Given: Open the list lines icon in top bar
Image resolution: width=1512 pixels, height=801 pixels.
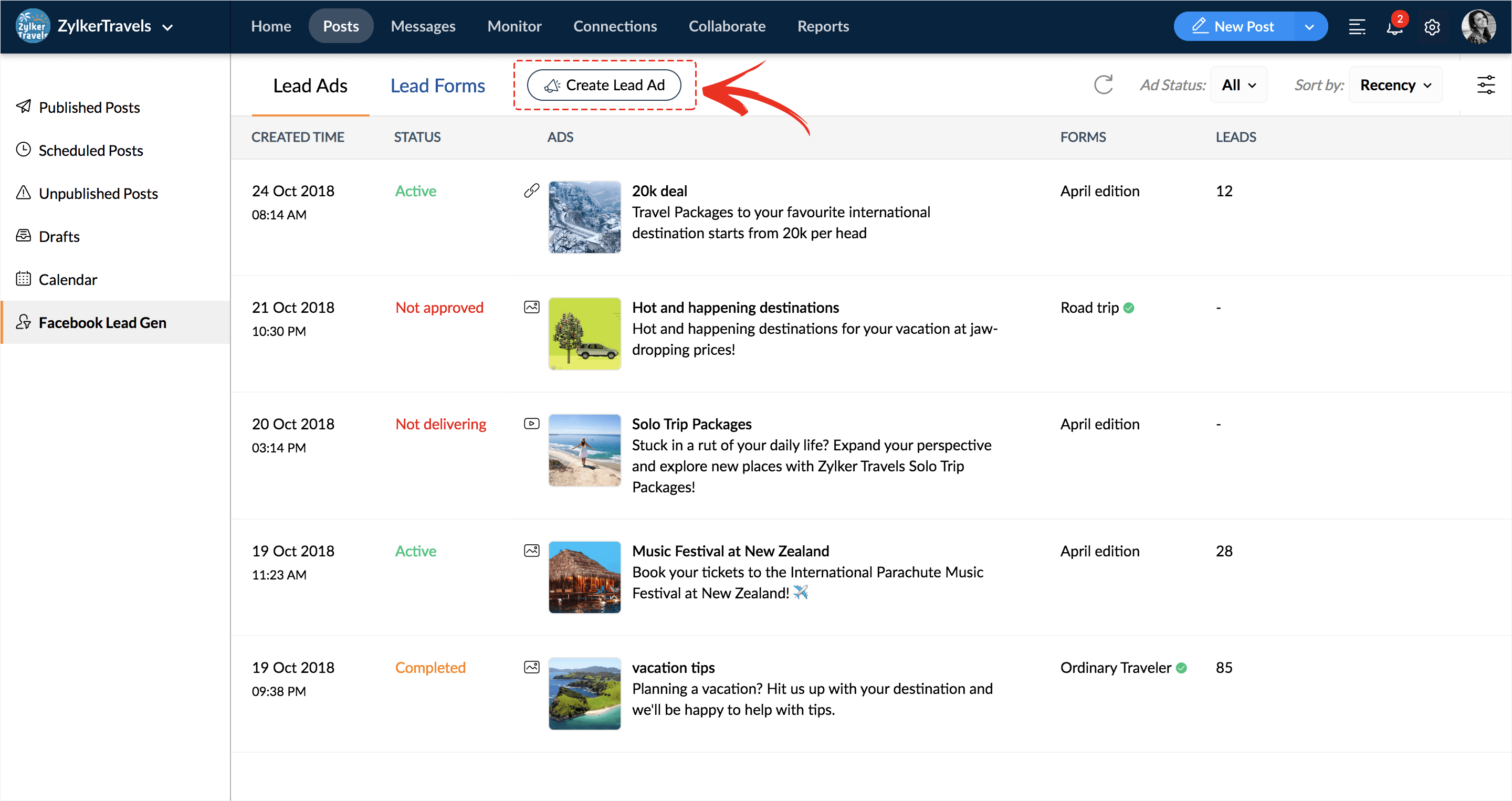Looking at the screenshot, I should 1357,27.
